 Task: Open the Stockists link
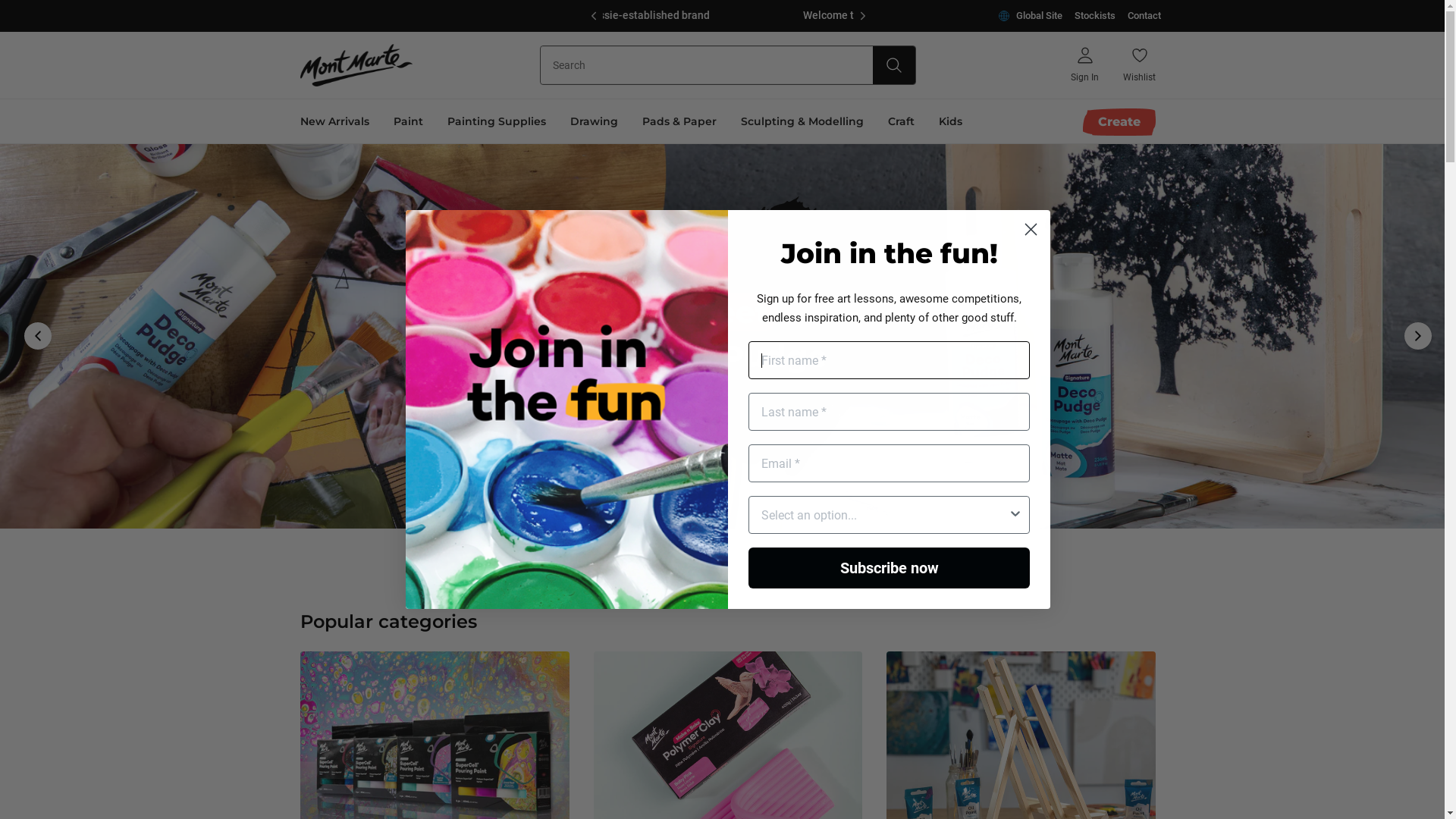[1094, 16]
